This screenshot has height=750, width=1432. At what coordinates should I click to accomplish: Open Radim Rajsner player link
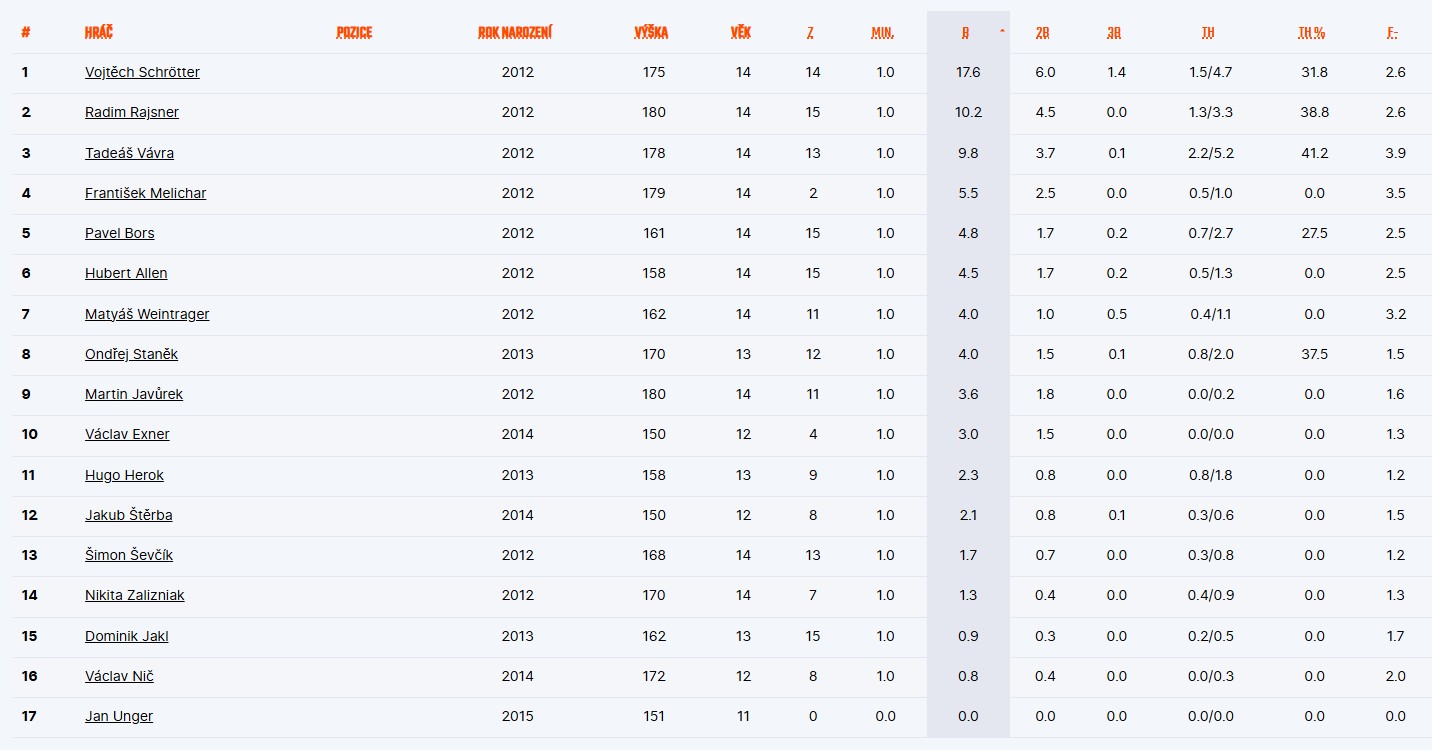click(x=132, y=112)
